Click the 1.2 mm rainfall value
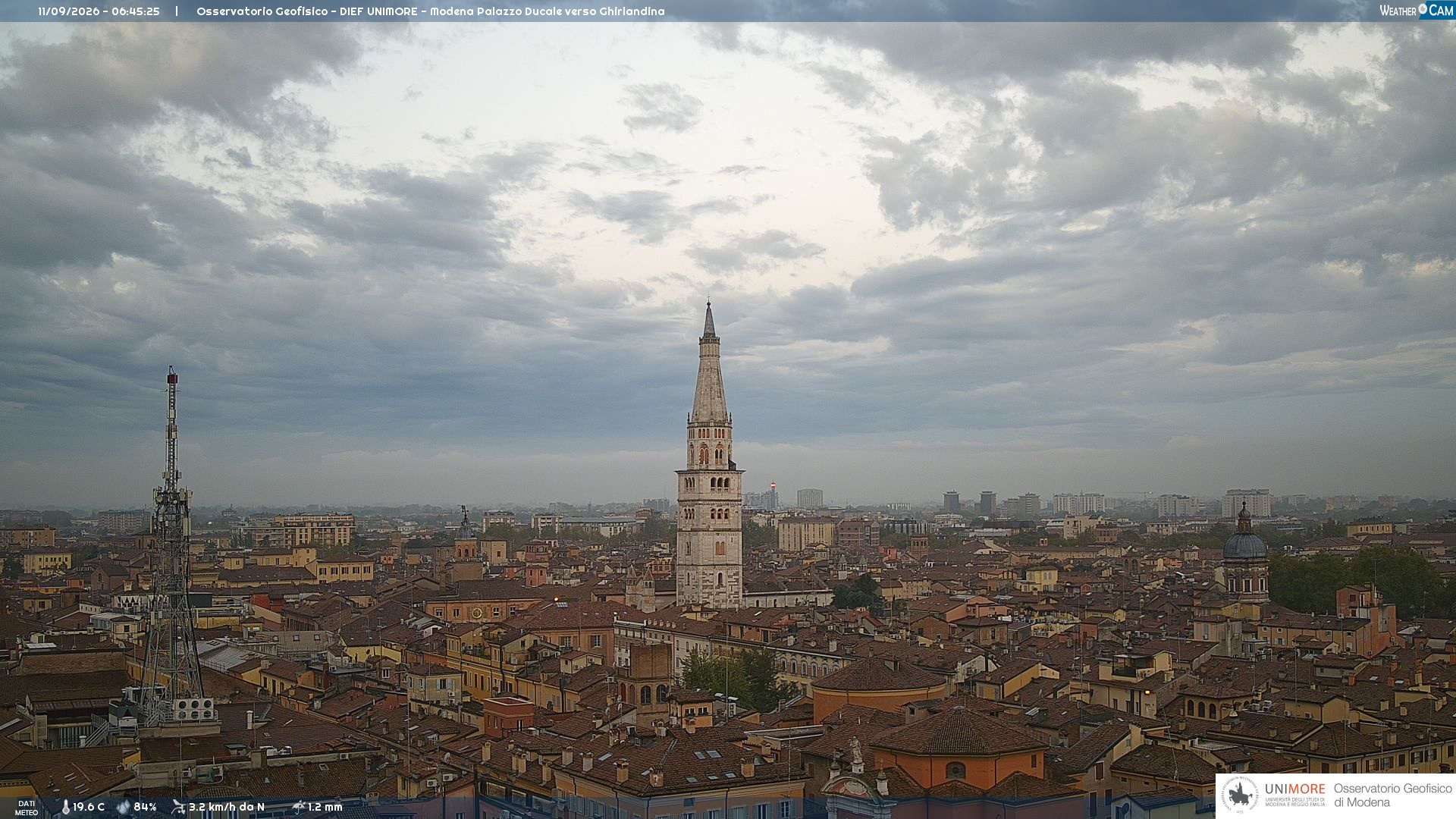Screen dimensions: 1456x819 (325, 807)
